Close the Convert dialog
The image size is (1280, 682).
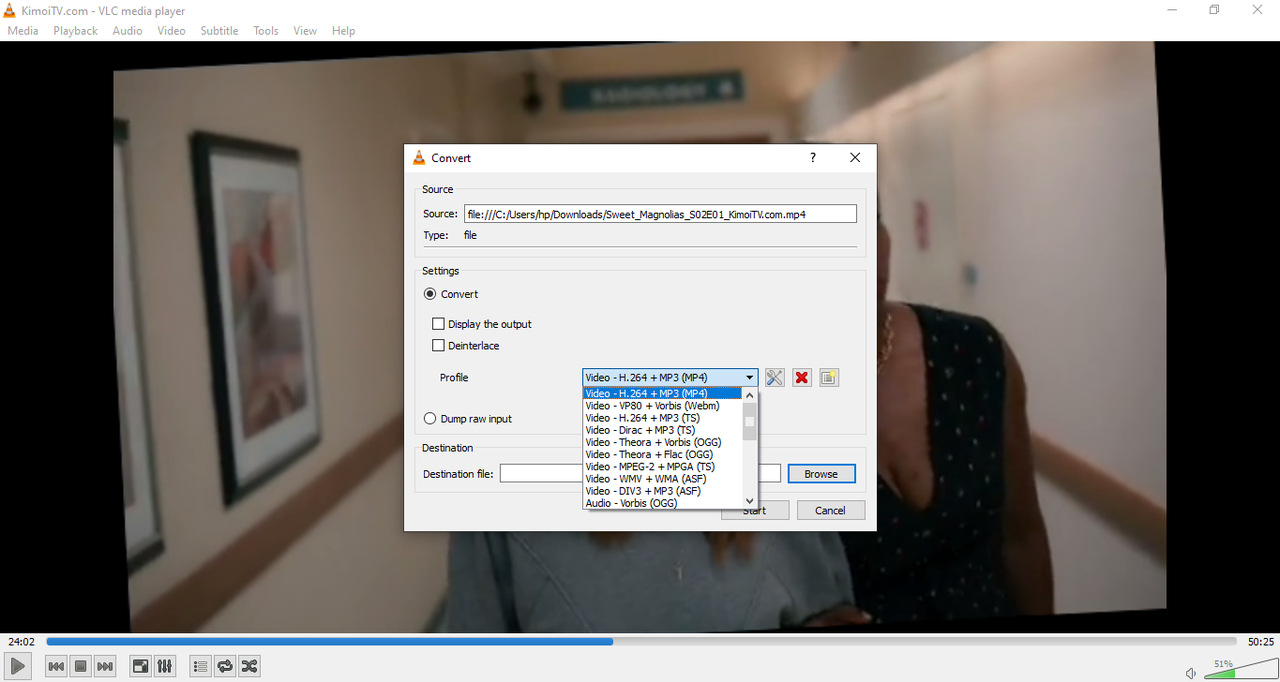point(855,158)
